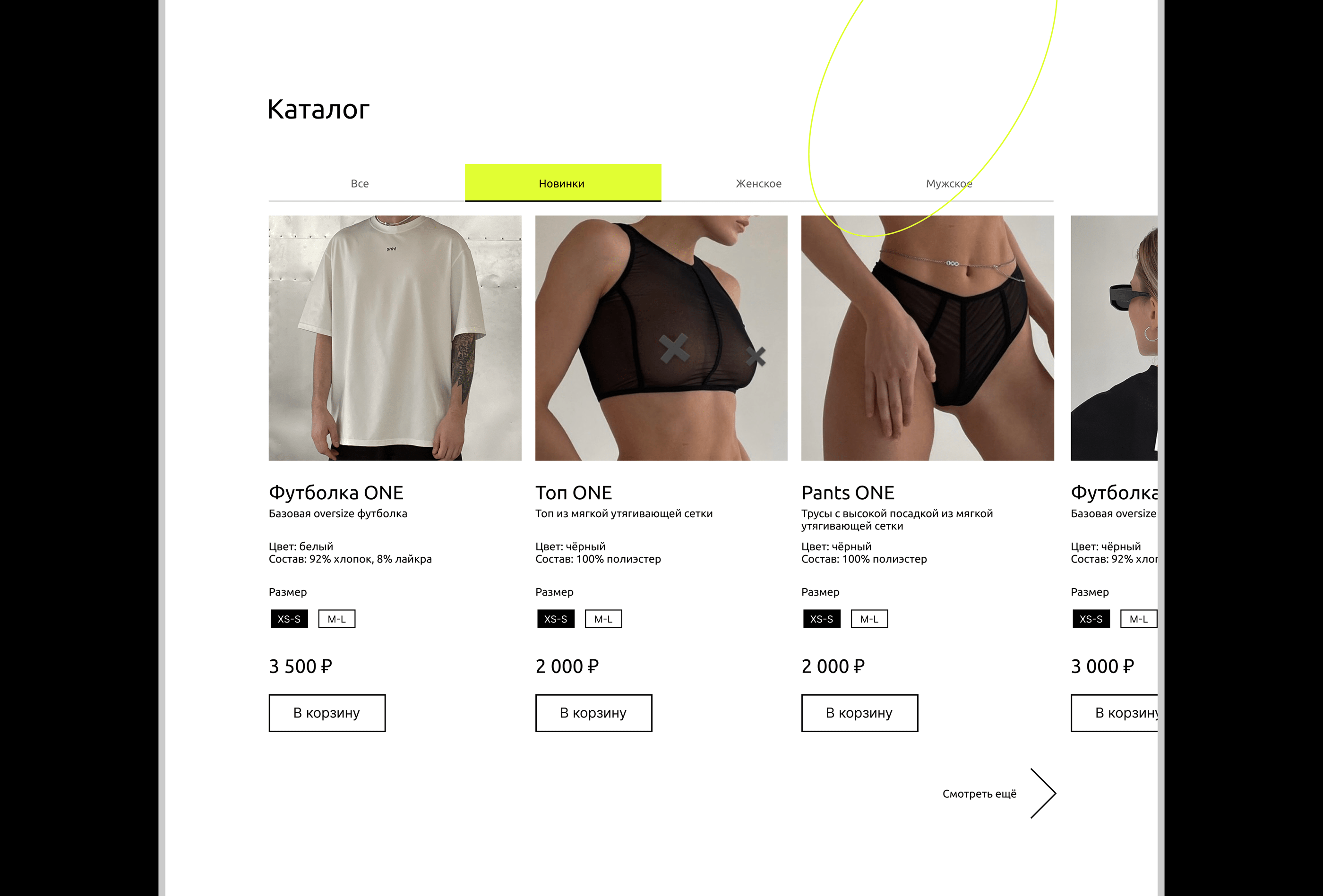Select XS-S size for black Футболка
The image size is (1323, 896).
click(1091, 619)
